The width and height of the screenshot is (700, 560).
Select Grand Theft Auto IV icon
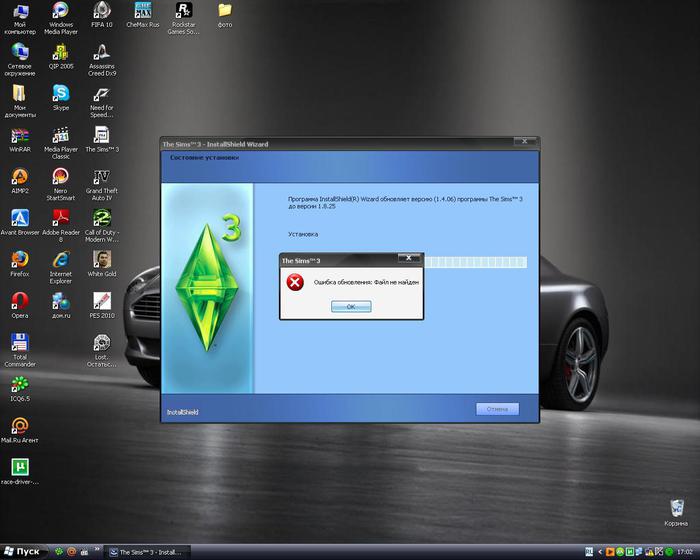102,184
